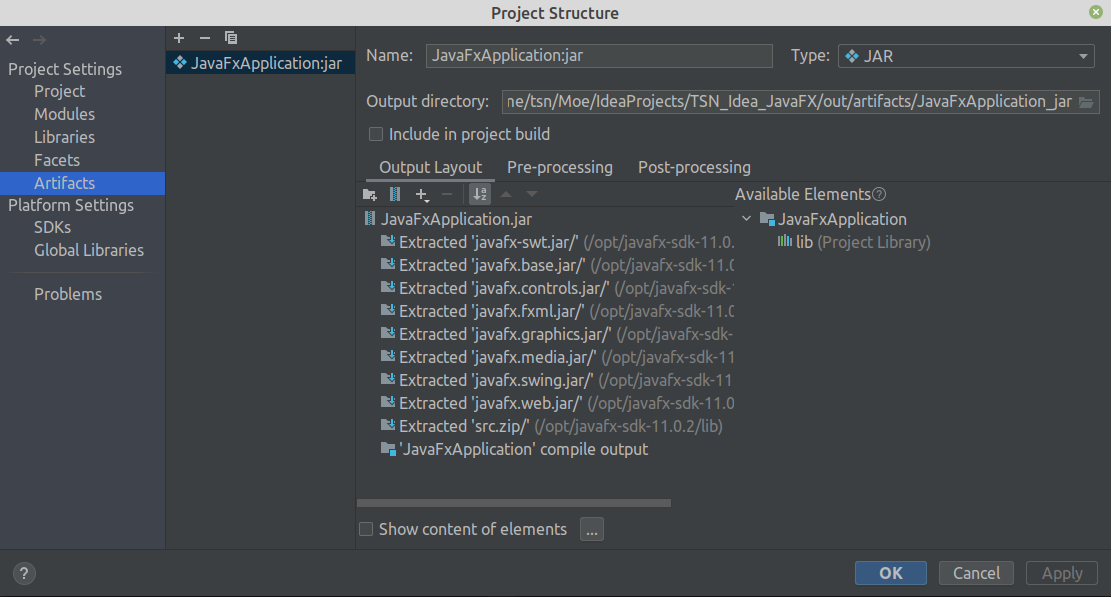Switch to Output Layout tab
The image size is (1111, 597).
430,167
